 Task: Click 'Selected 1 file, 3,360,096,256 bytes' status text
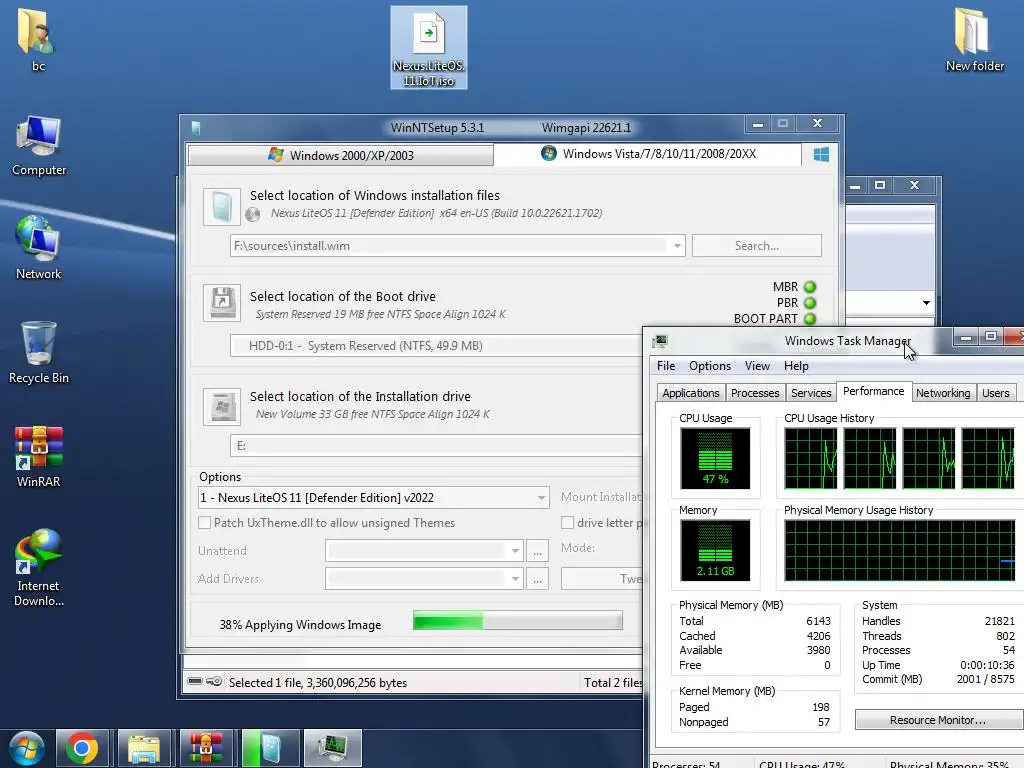point(317,682)
